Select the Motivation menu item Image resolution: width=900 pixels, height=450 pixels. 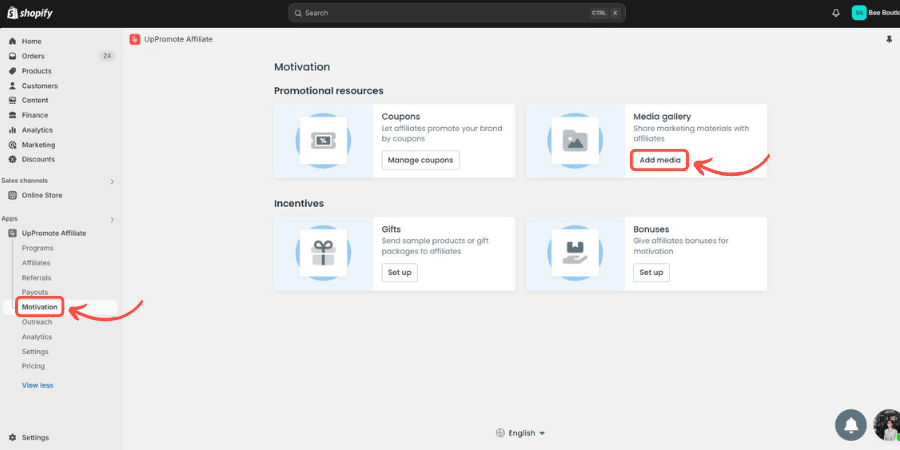tap(40, 307)
